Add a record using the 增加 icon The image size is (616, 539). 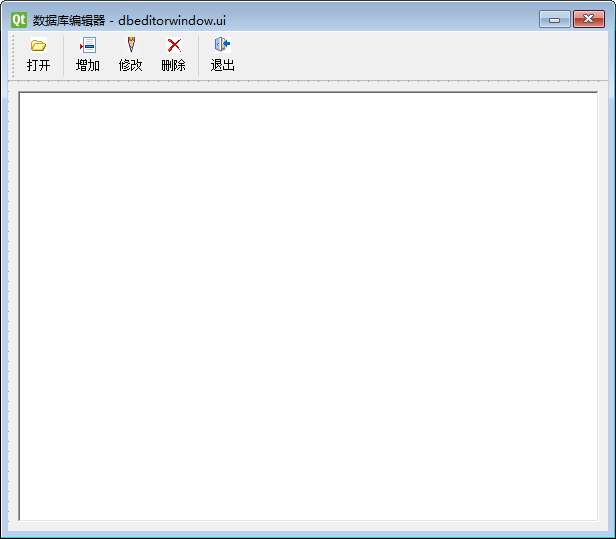tap(88, 55)
